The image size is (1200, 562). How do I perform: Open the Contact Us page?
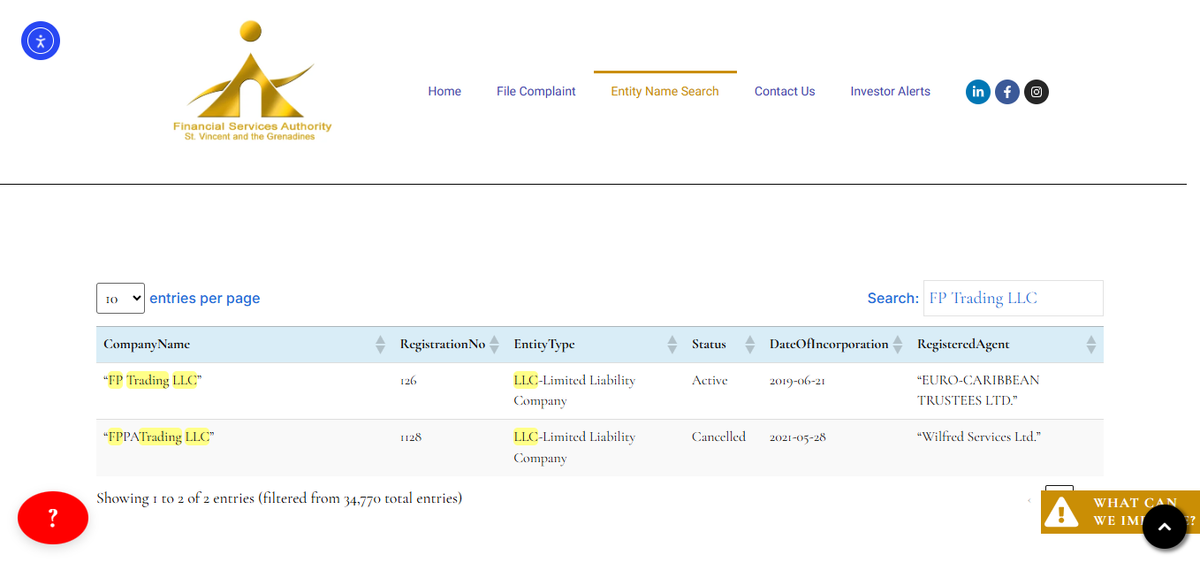click(x=785, y=91)
